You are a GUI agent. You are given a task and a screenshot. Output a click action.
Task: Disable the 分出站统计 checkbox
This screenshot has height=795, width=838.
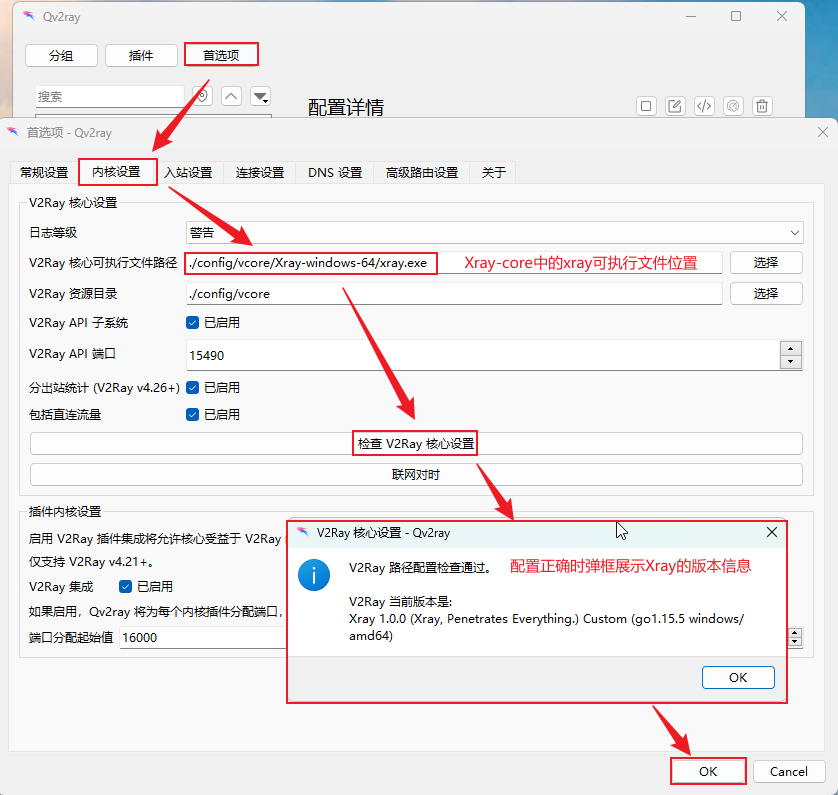click(x=193, y=387)
